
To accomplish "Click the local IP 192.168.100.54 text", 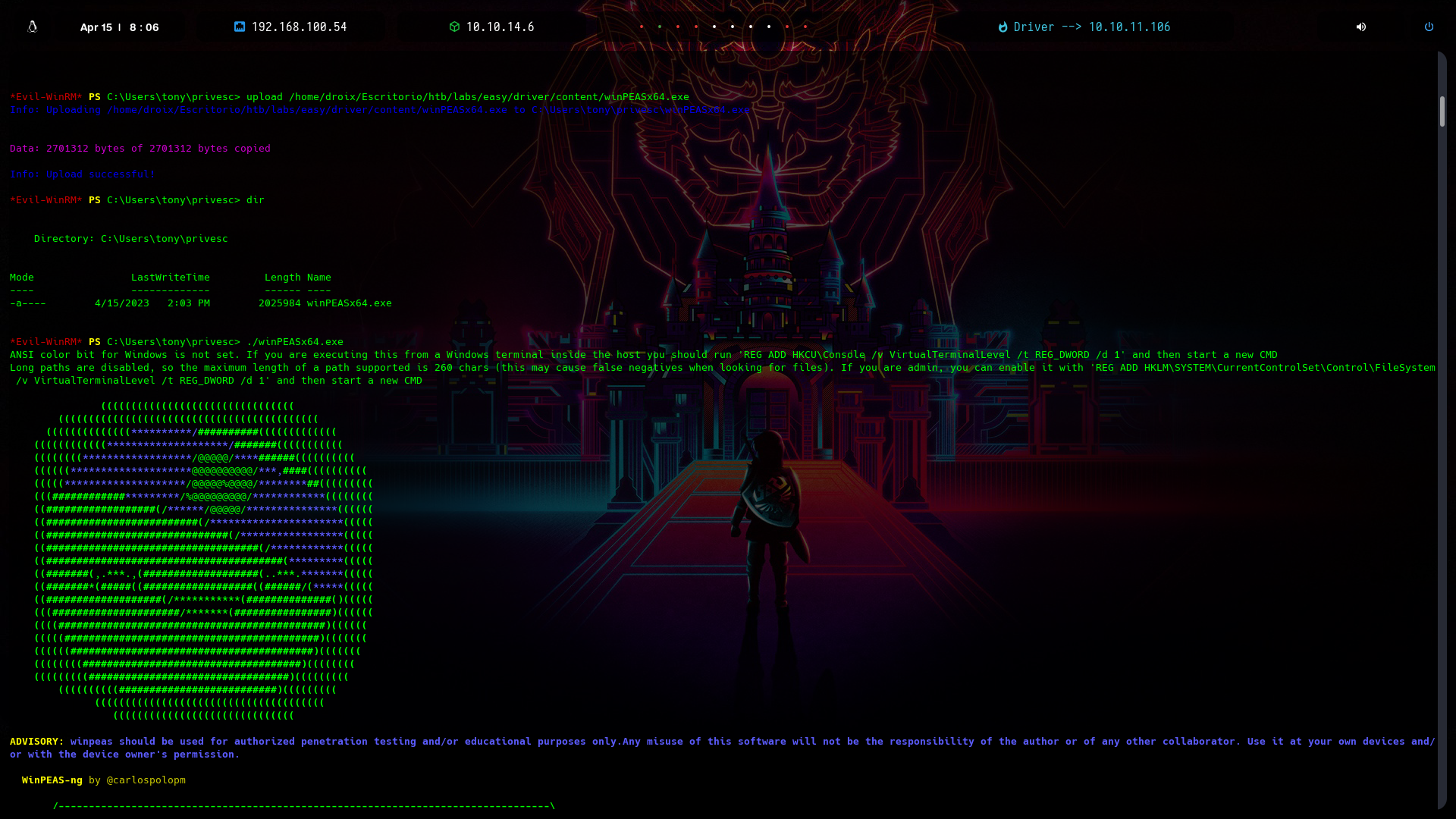I will [299, 27].
